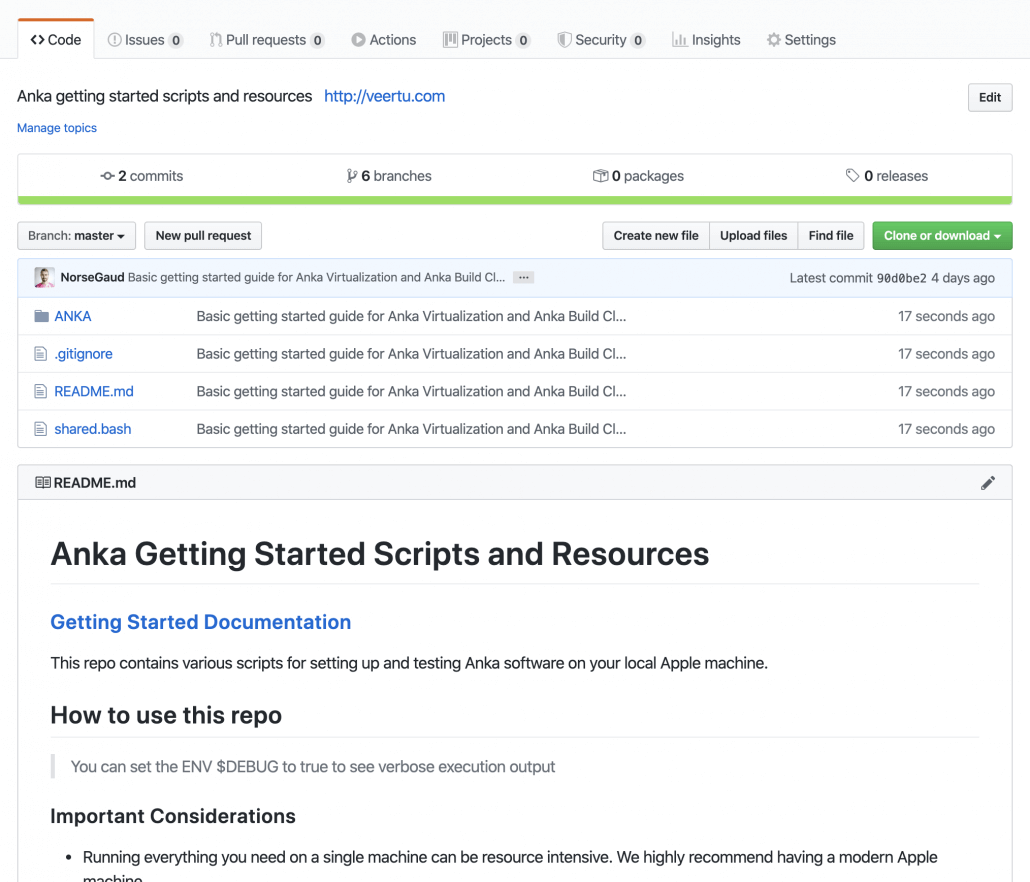This screenshot has width=1030, height=882.
Task: Click New pull request button
Action: [x=203, y=236]
